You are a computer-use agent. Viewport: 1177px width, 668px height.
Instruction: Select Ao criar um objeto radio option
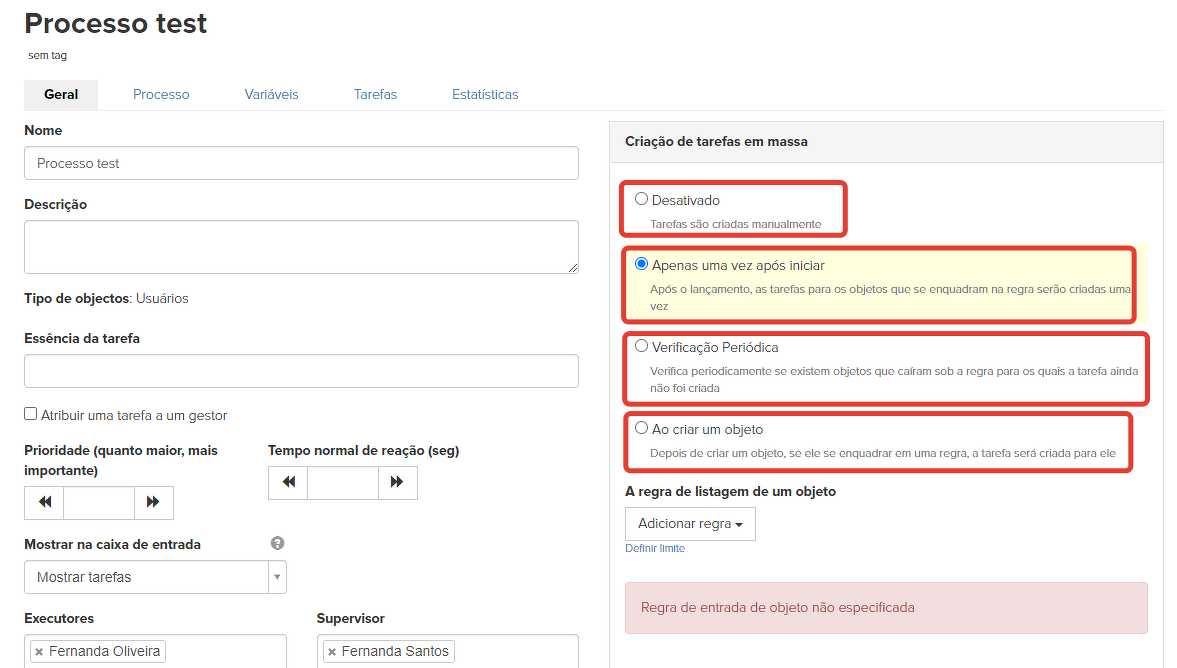[642, 428]
